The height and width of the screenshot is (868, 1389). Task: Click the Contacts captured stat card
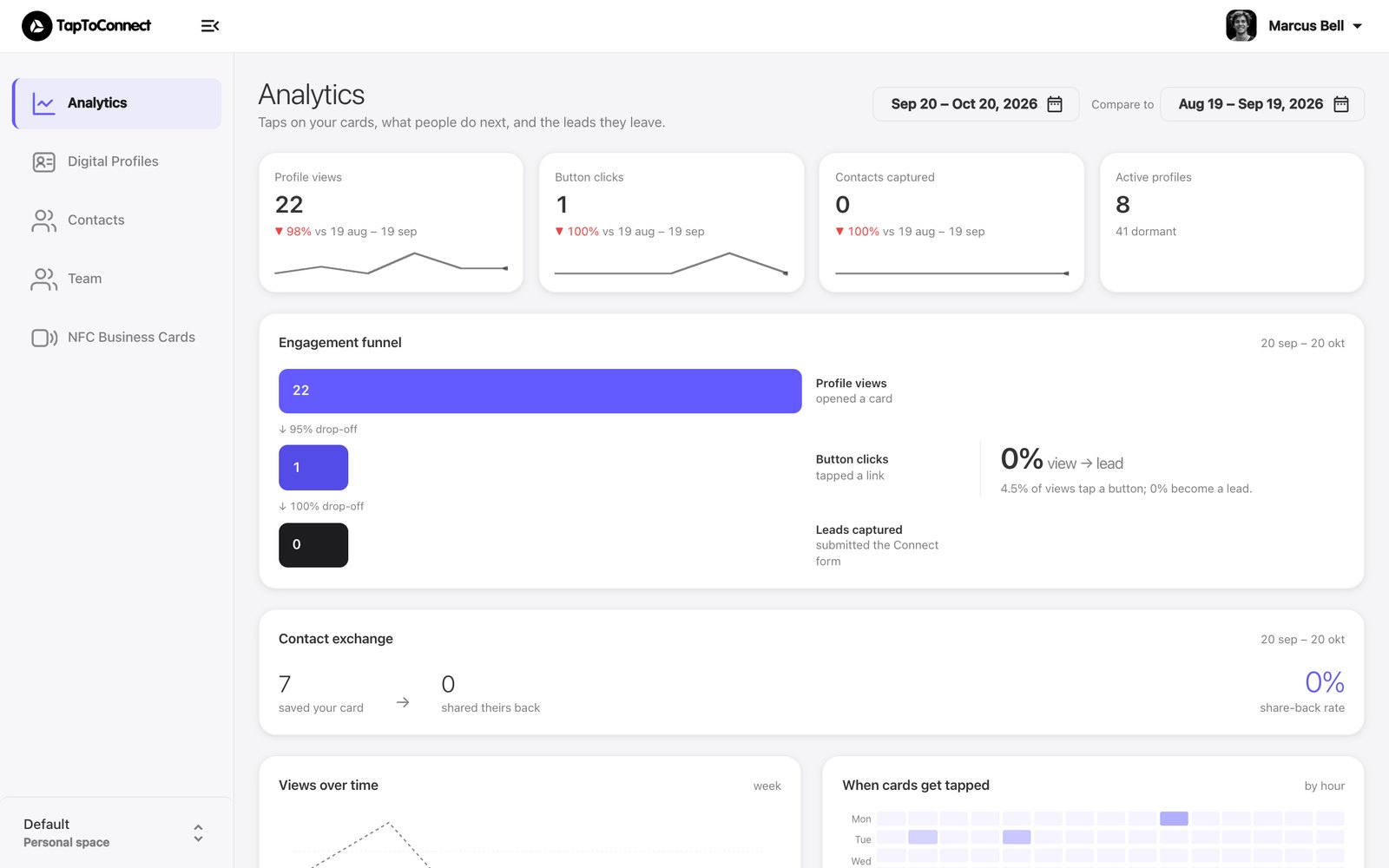951,222
